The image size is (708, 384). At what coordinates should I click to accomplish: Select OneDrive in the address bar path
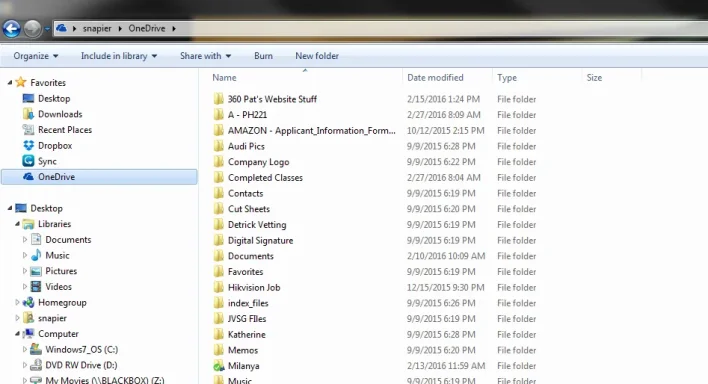pos(147,28)
